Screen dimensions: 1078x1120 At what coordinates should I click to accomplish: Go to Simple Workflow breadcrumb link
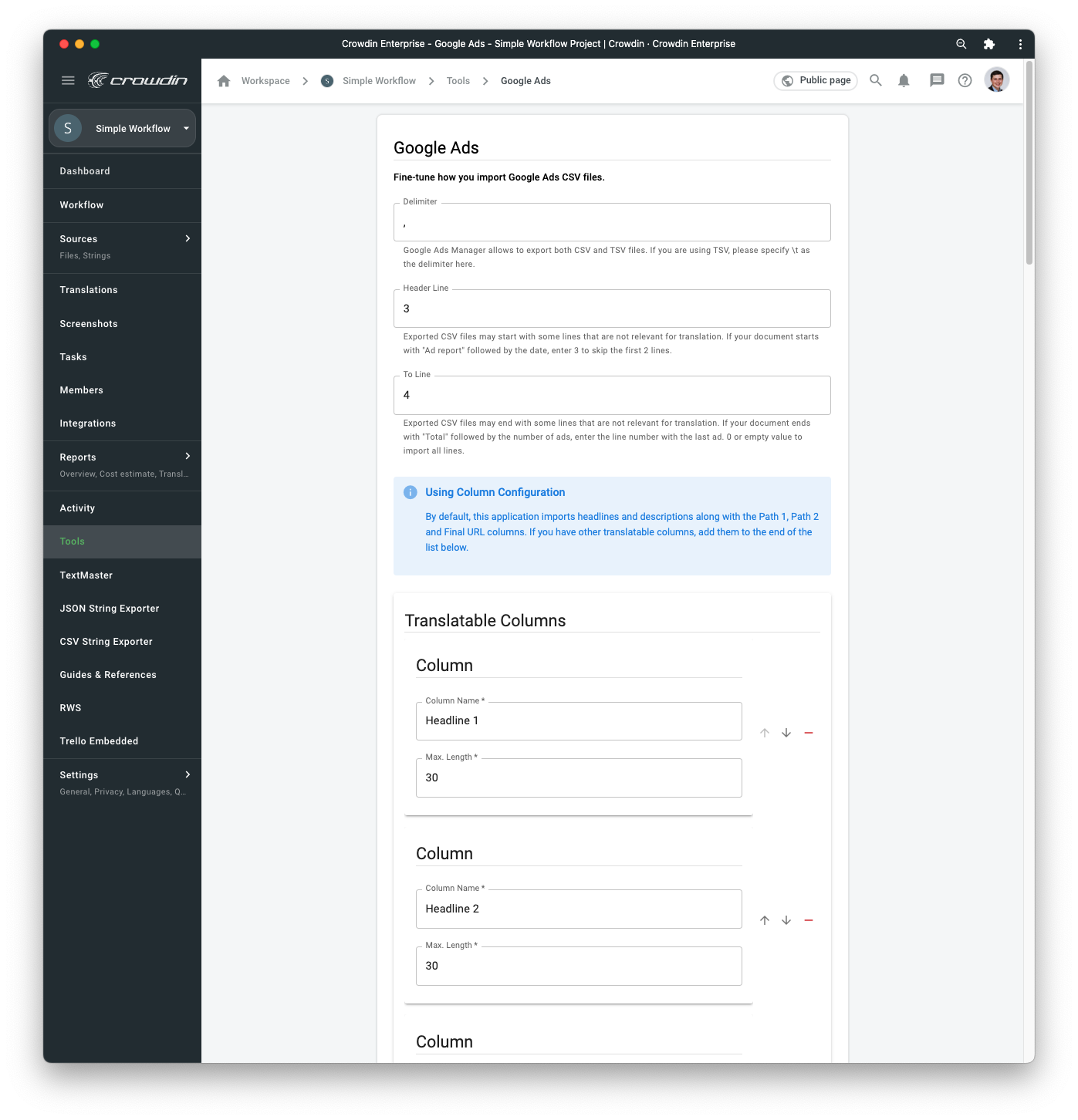[379, 81]
